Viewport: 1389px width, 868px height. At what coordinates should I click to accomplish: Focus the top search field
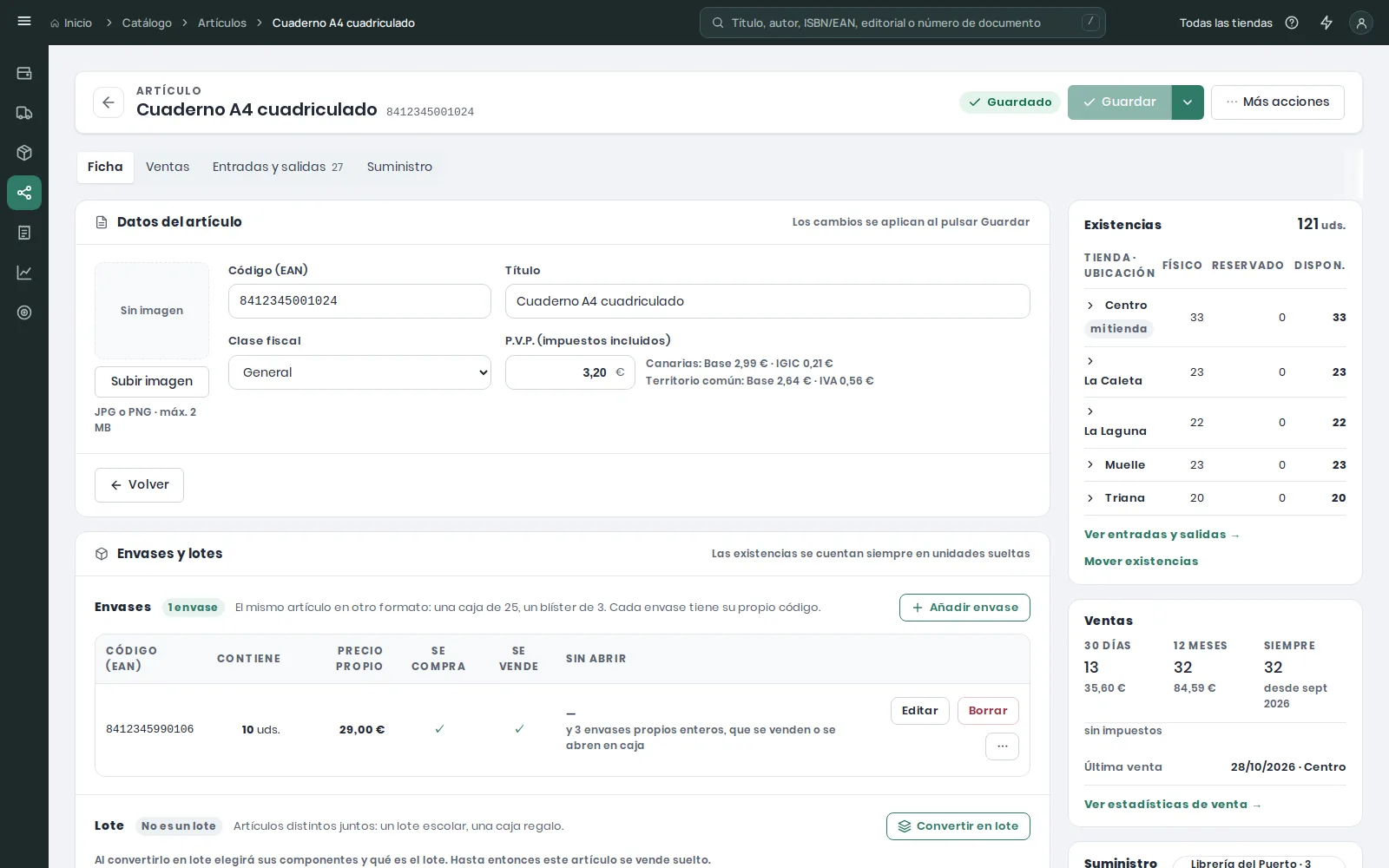903,23
